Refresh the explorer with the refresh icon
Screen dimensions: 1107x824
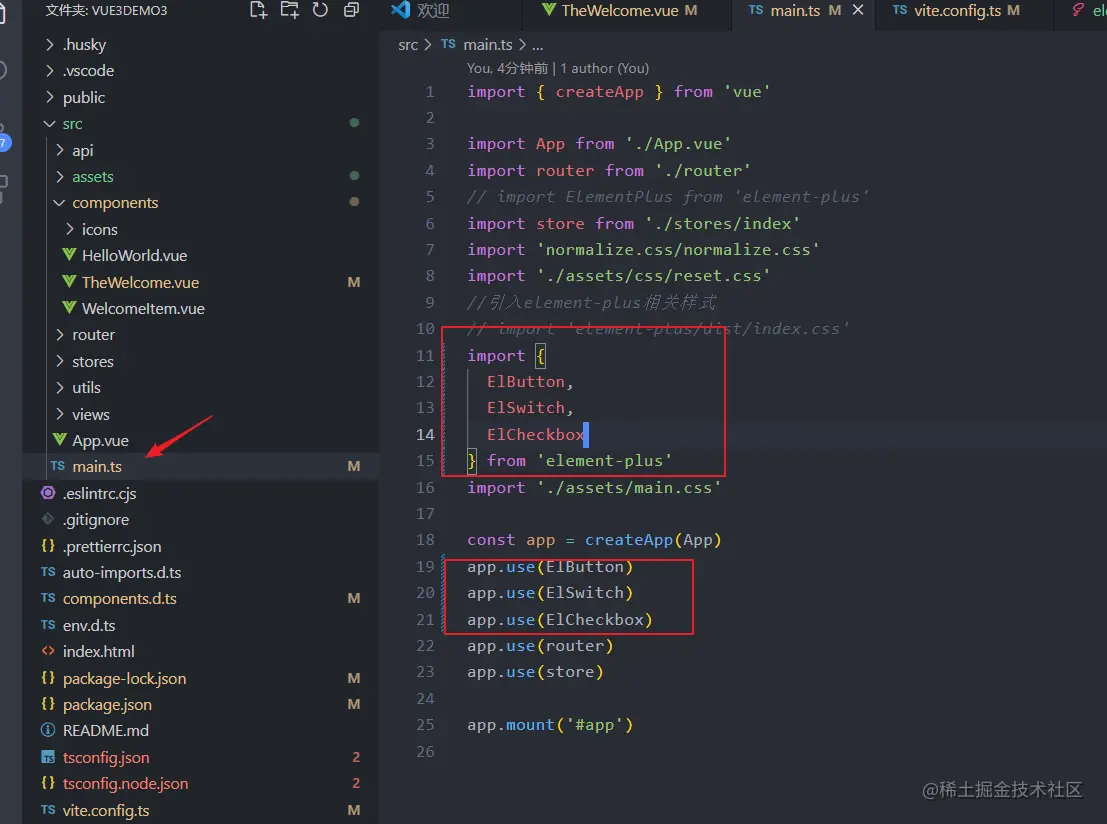[321, 10]
